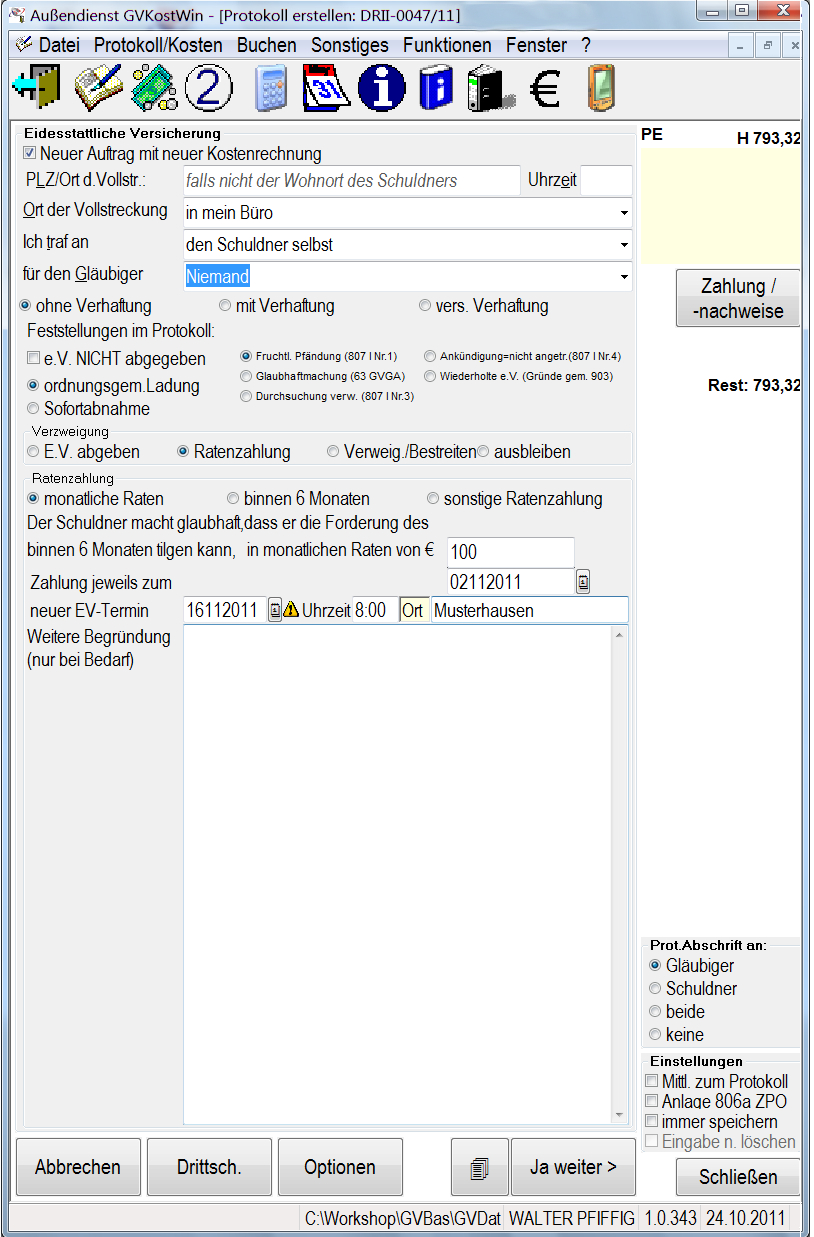The width and height of the screenshot is (814, 1237).
Task: Select the 'mit Verhaftung' radio button
Action: (225, 306)
